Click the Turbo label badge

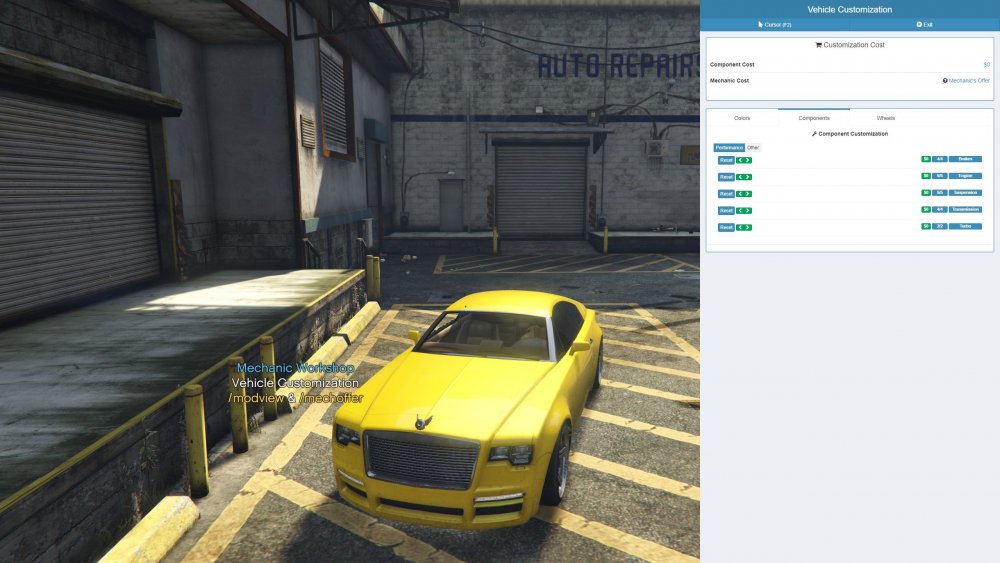tap(966, 226)
